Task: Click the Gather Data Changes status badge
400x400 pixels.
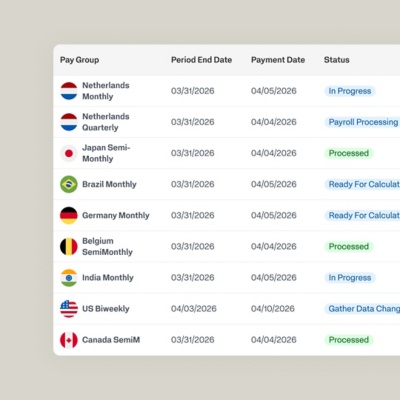Action: coord(362,309)
